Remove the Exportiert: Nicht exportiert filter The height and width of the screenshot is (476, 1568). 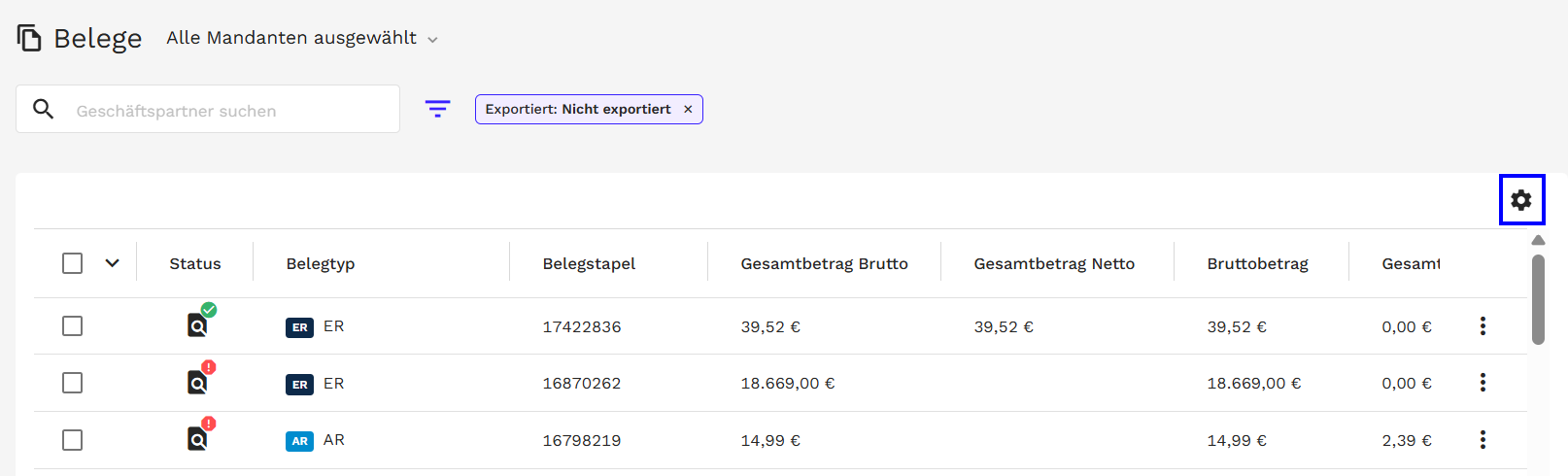click(x=688, y=110)
